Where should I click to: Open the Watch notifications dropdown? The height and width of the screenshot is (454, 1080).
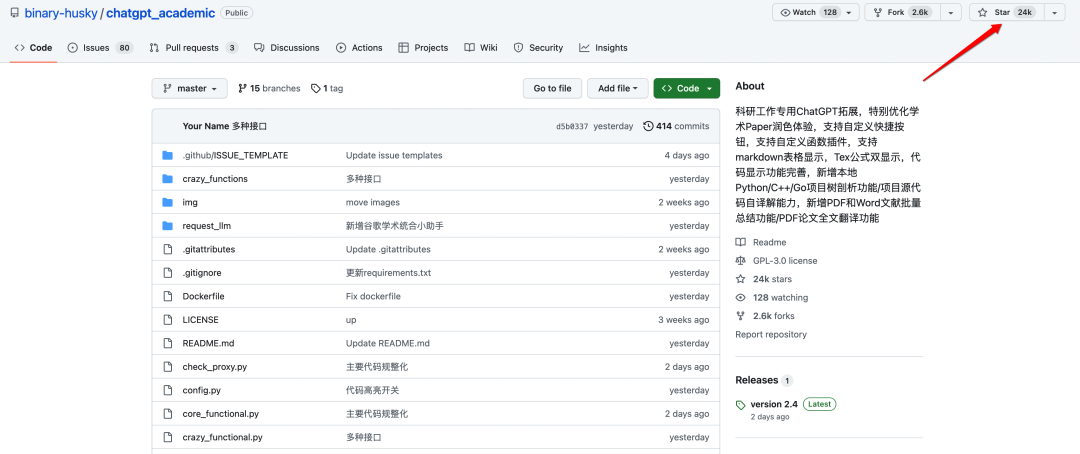[x=816, y=12]
